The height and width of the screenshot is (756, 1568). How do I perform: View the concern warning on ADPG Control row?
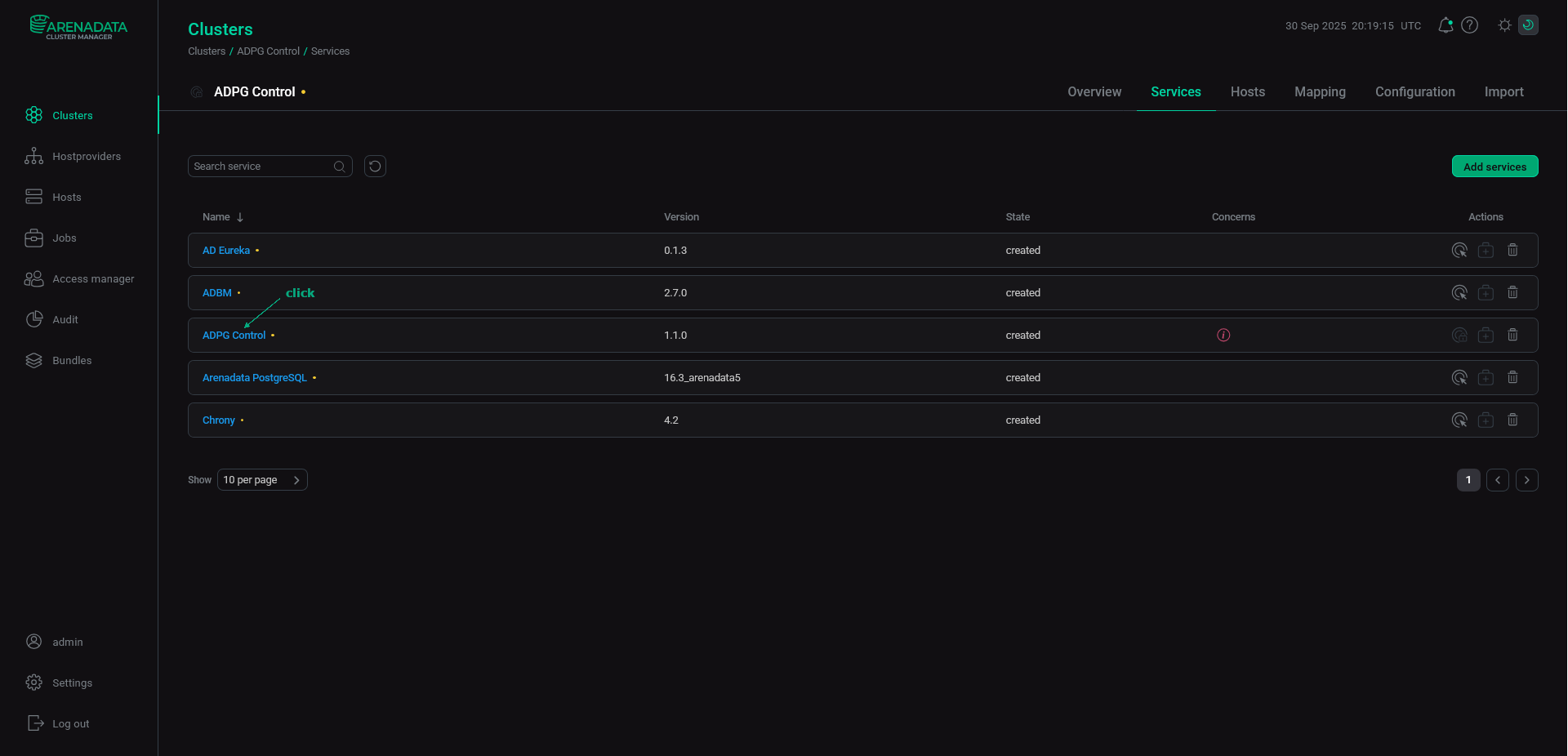[1223, 335]
